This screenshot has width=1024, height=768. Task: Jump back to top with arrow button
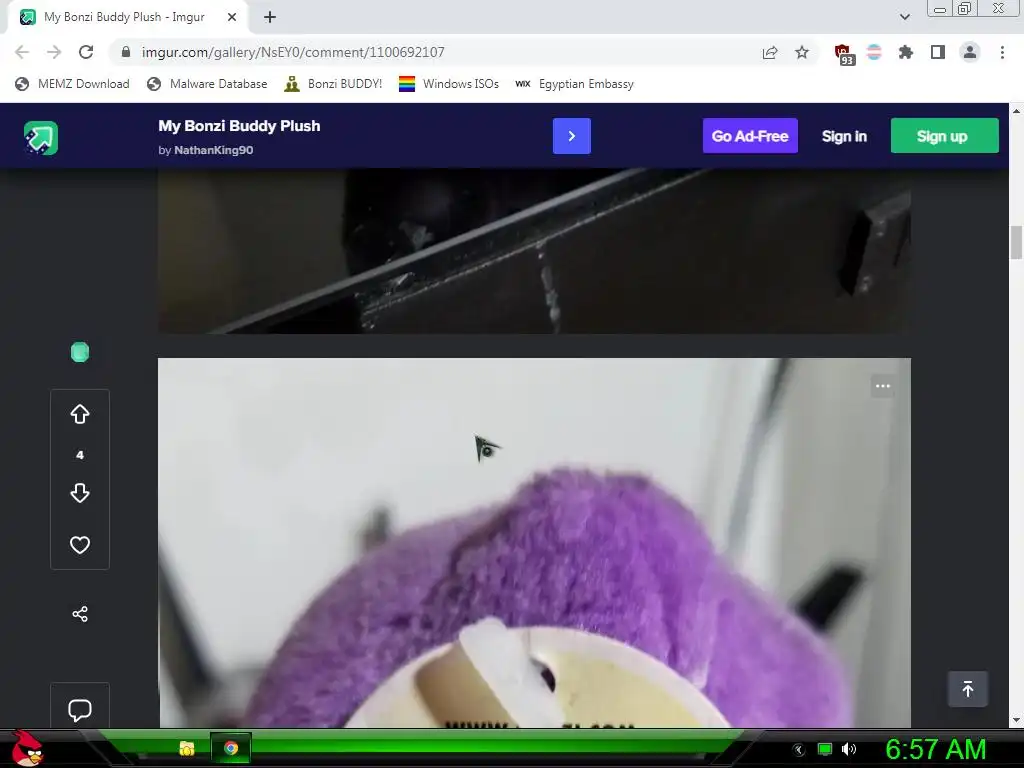[968, 689]
